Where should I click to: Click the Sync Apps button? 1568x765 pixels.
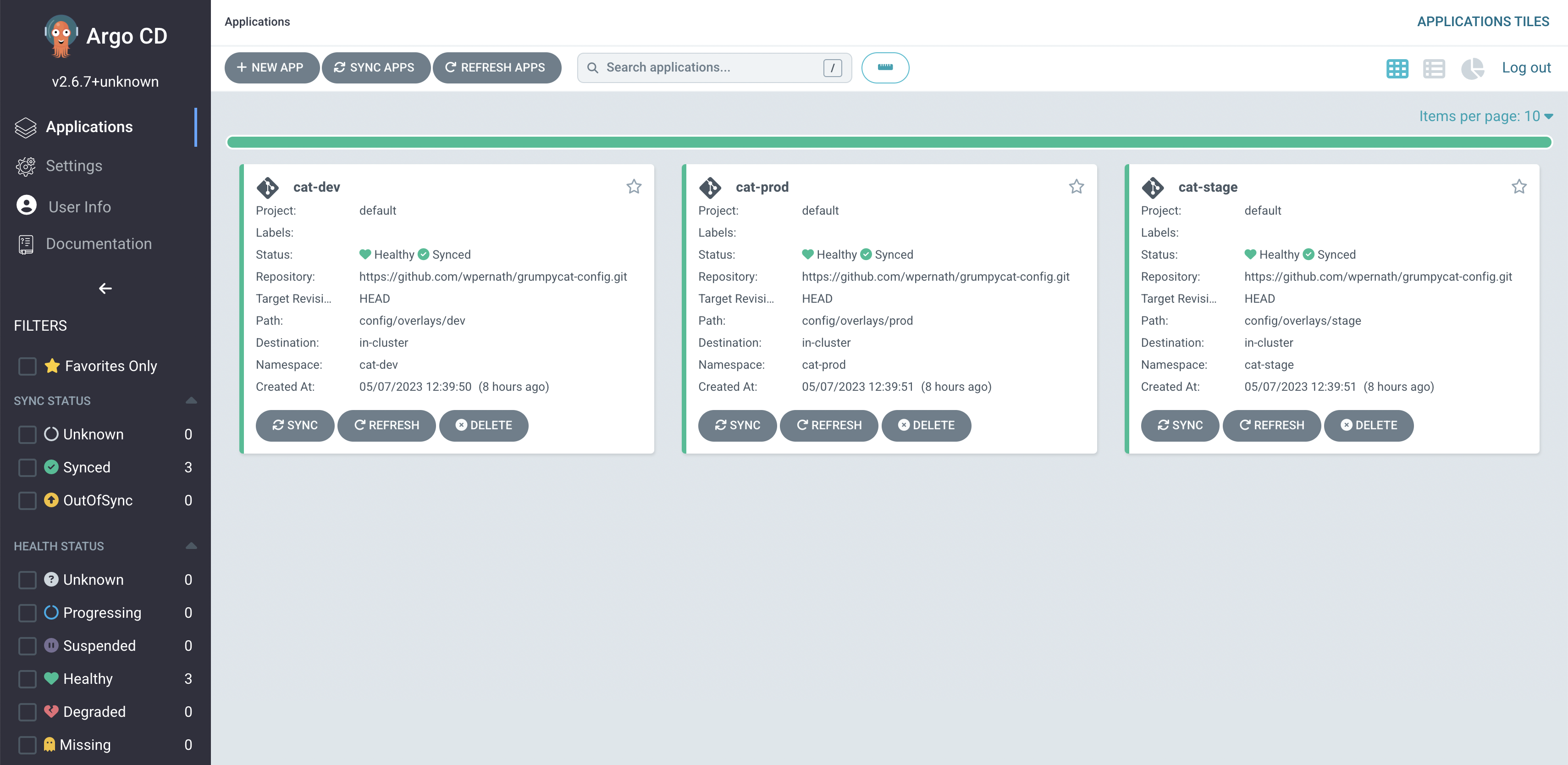375,67
